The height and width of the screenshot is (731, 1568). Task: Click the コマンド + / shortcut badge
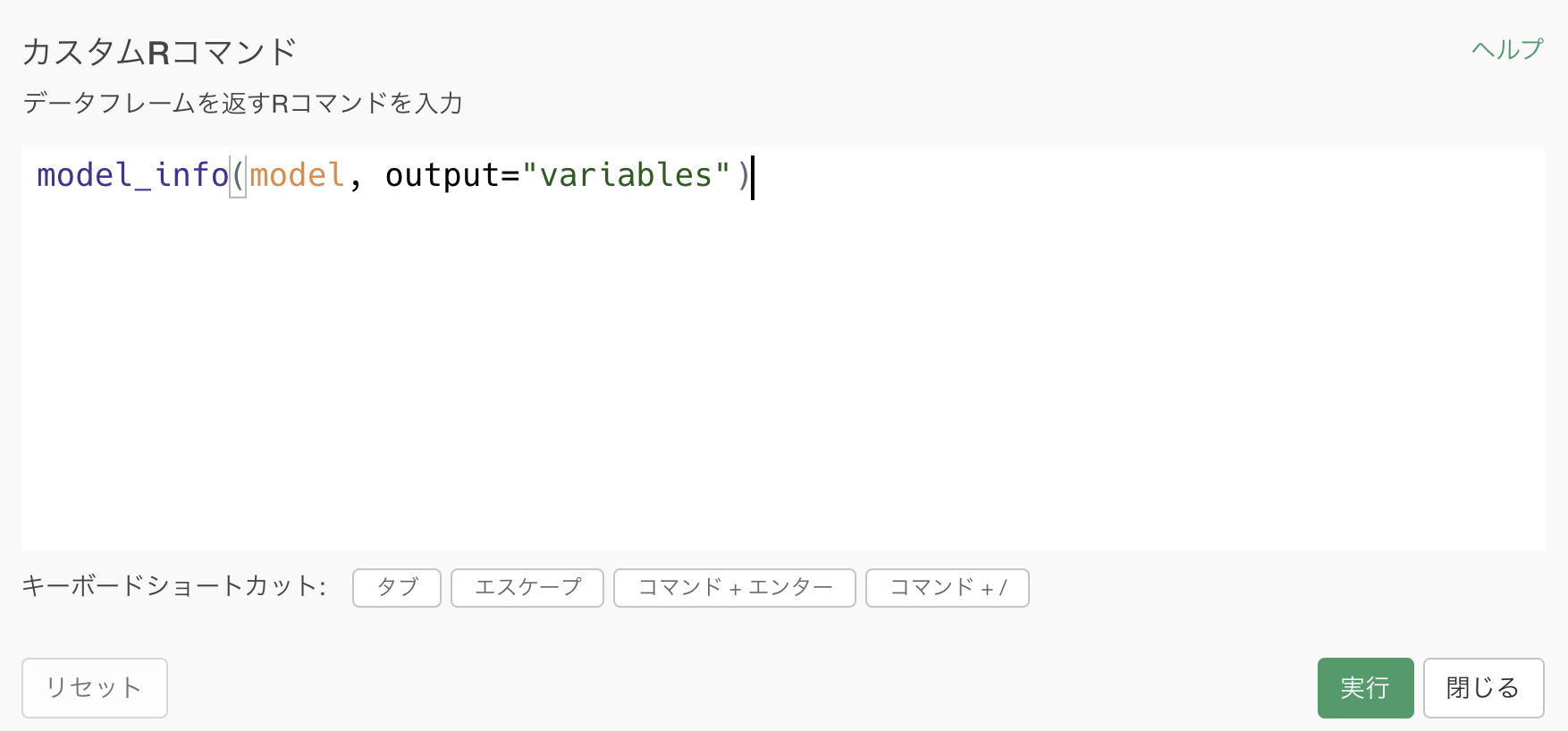948,588
